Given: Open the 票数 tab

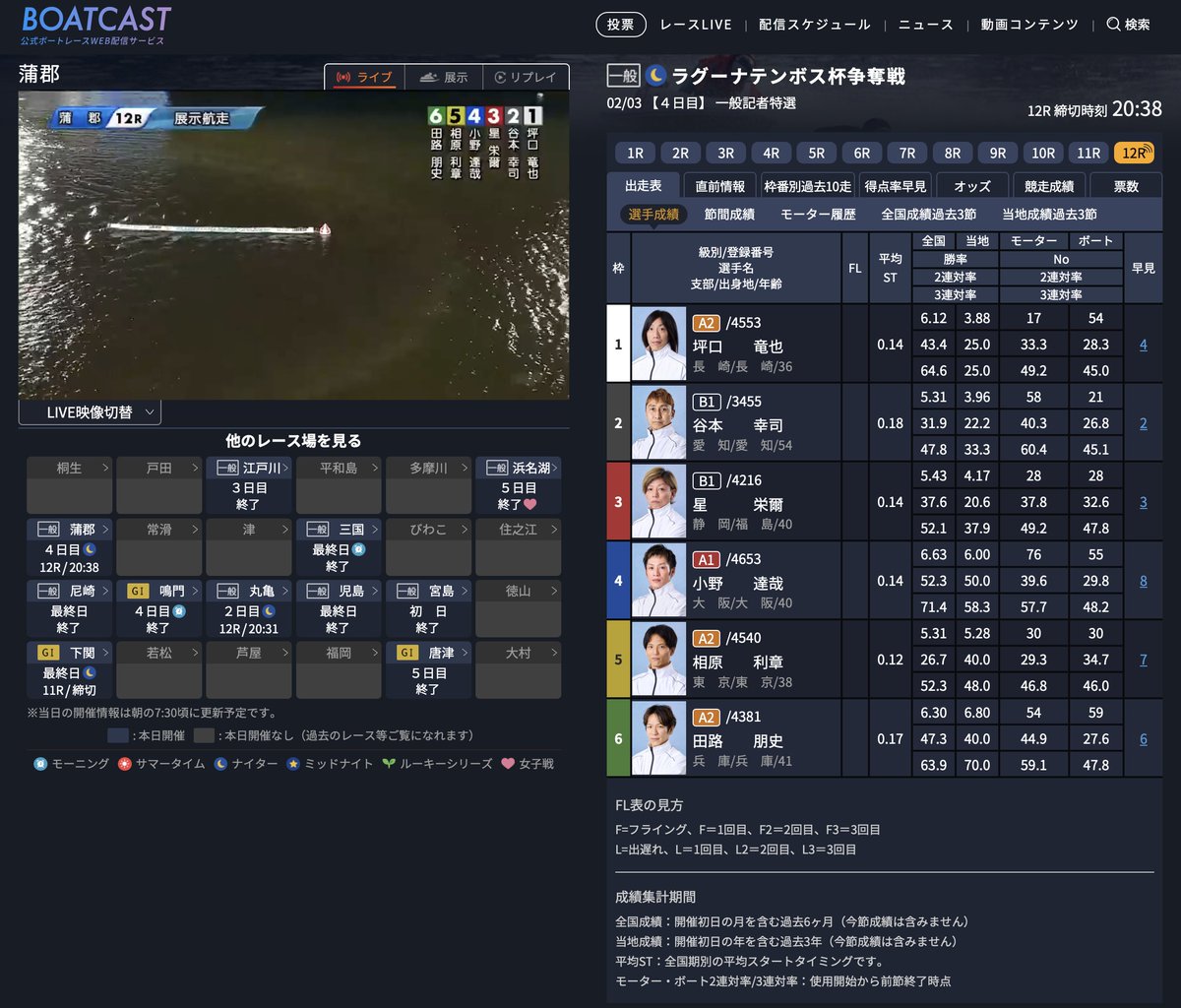Looking at the screenshot, I should point(1126,185).
